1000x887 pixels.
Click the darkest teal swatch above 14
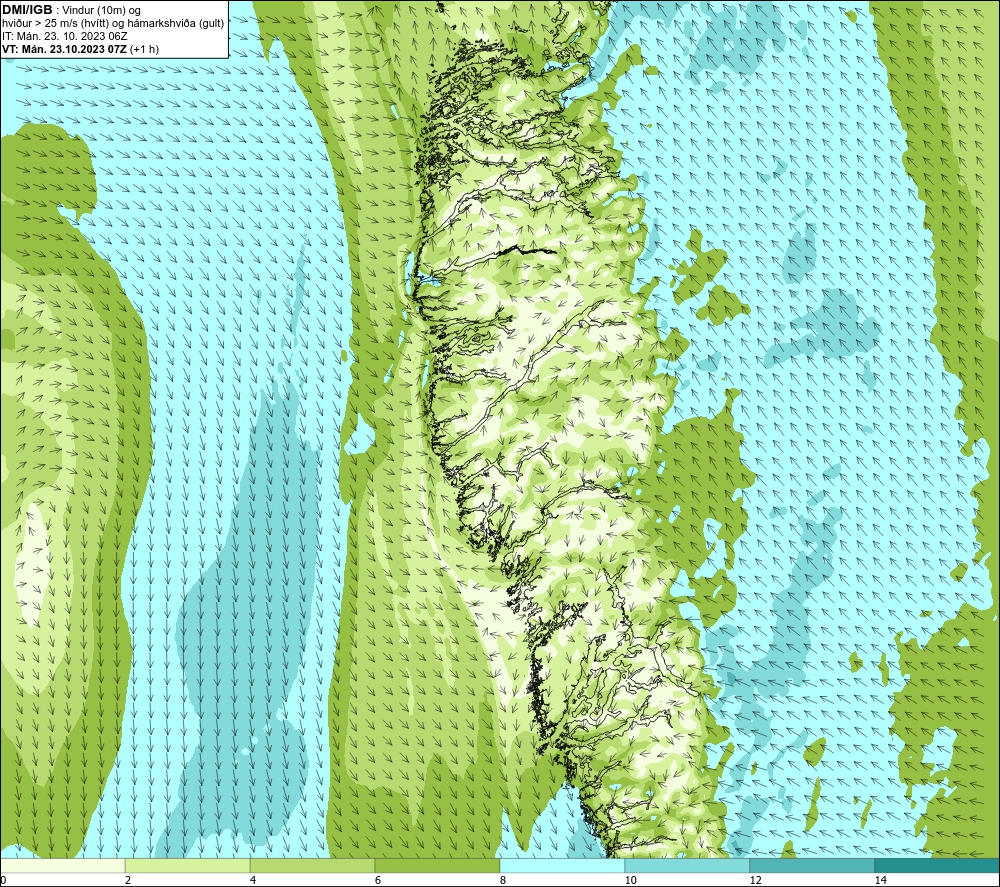pyautogui.click(x=937, y=865)
